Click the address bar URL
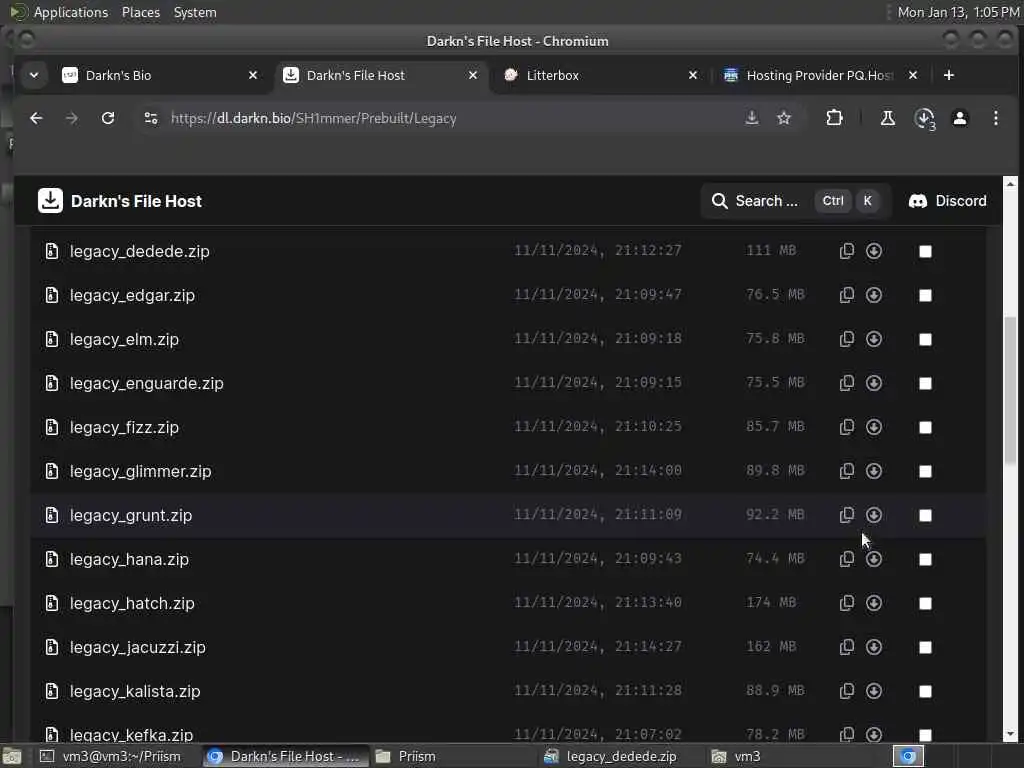 point(313,118)
